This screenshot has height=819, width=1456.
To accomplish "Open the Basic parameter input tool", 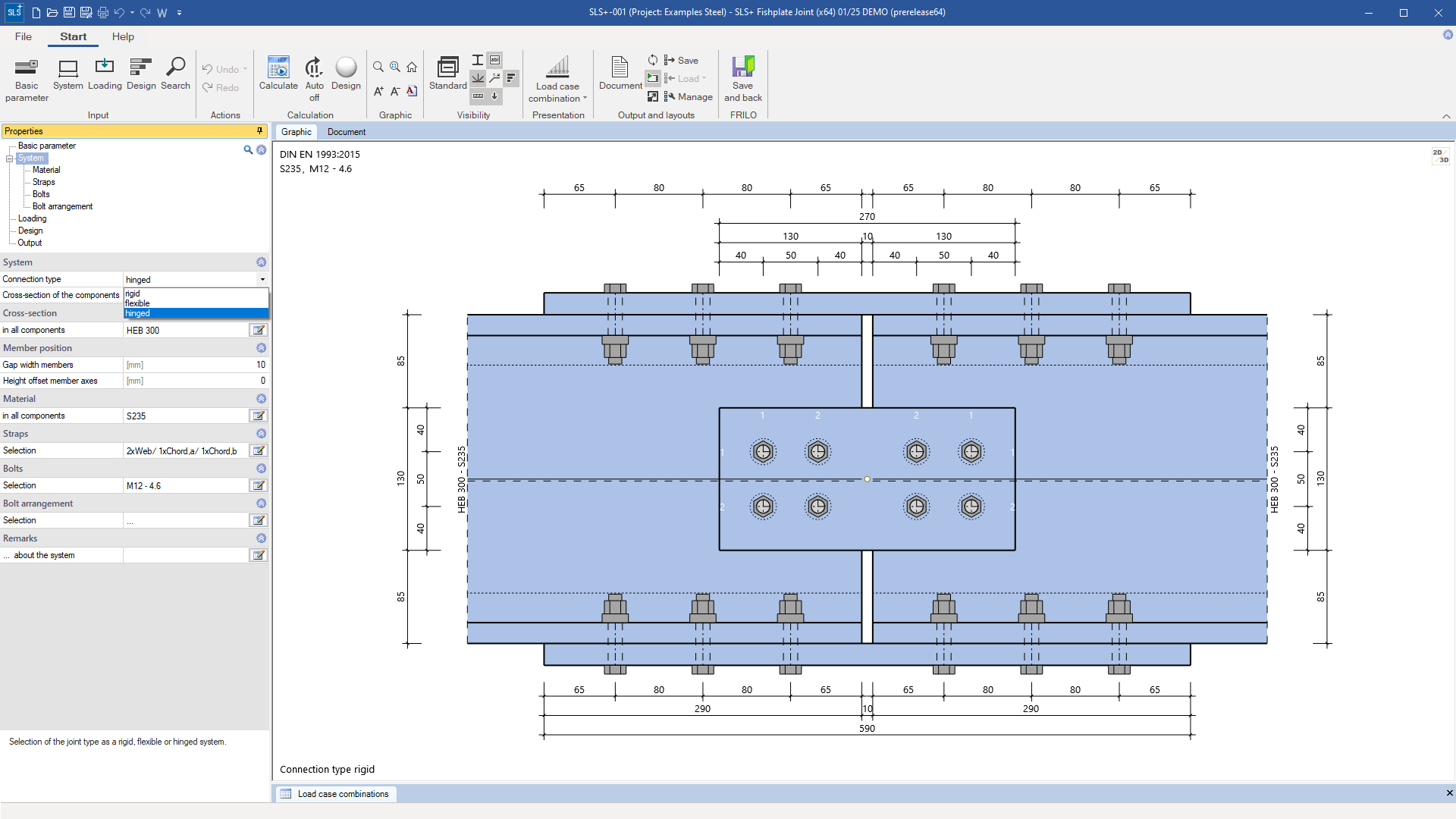I will [26, 75].
